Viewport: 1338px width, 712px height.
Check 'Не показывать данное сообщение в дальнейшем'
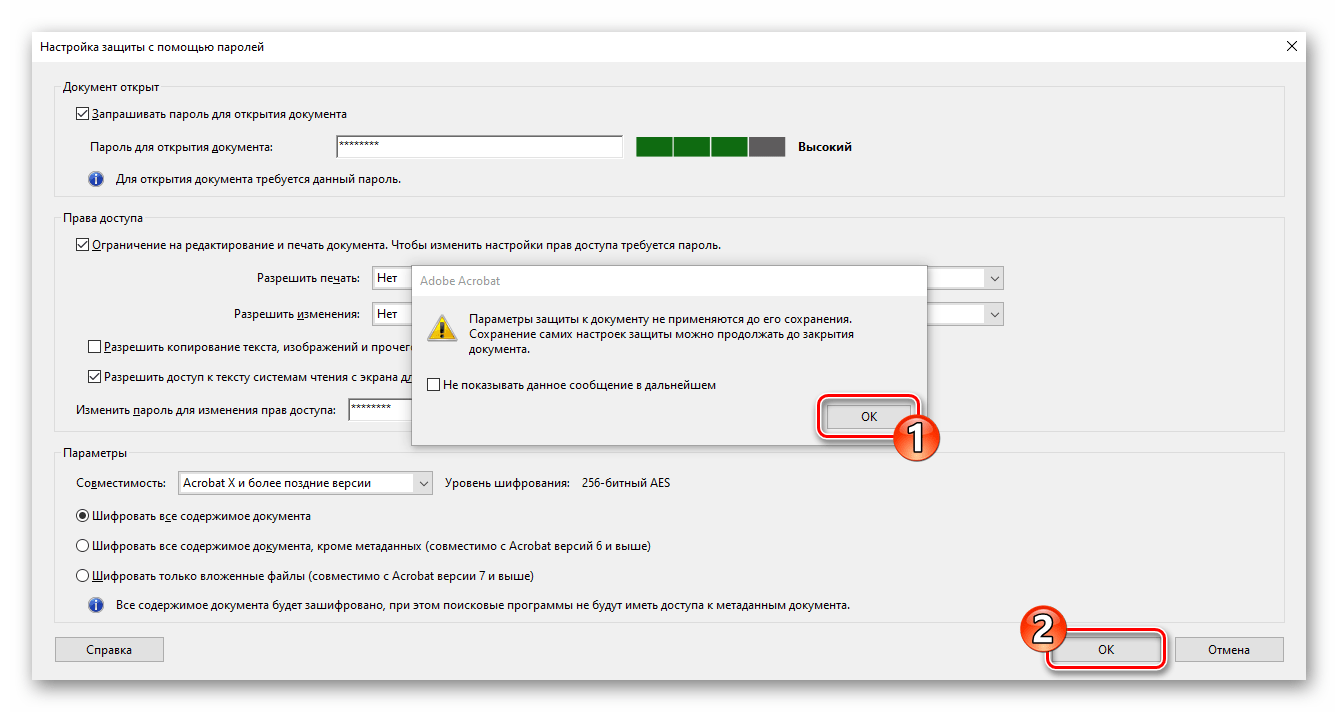tap(433, 384)
